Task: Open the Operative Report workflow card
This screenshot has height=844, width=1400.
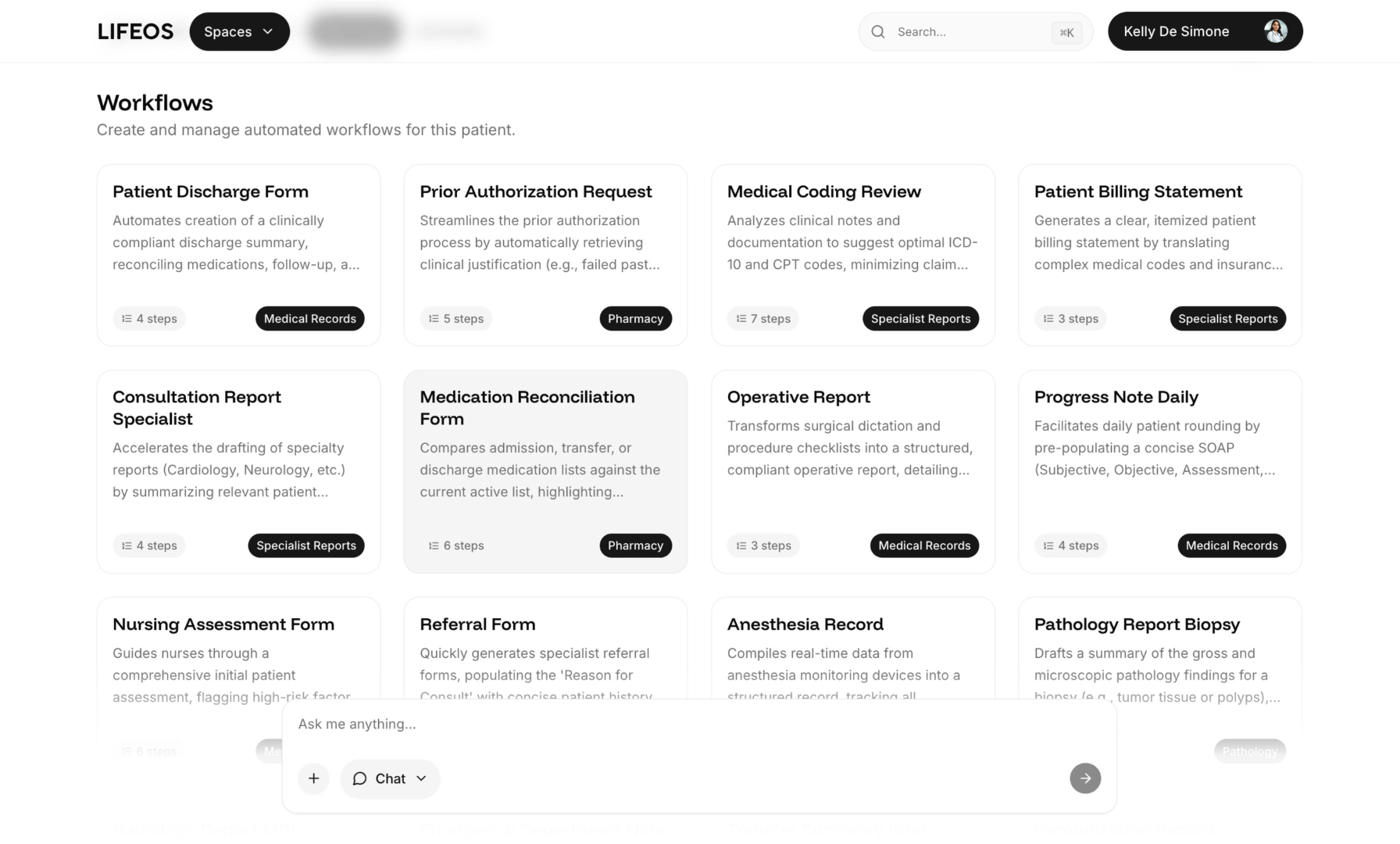Action: click(852, 472)
